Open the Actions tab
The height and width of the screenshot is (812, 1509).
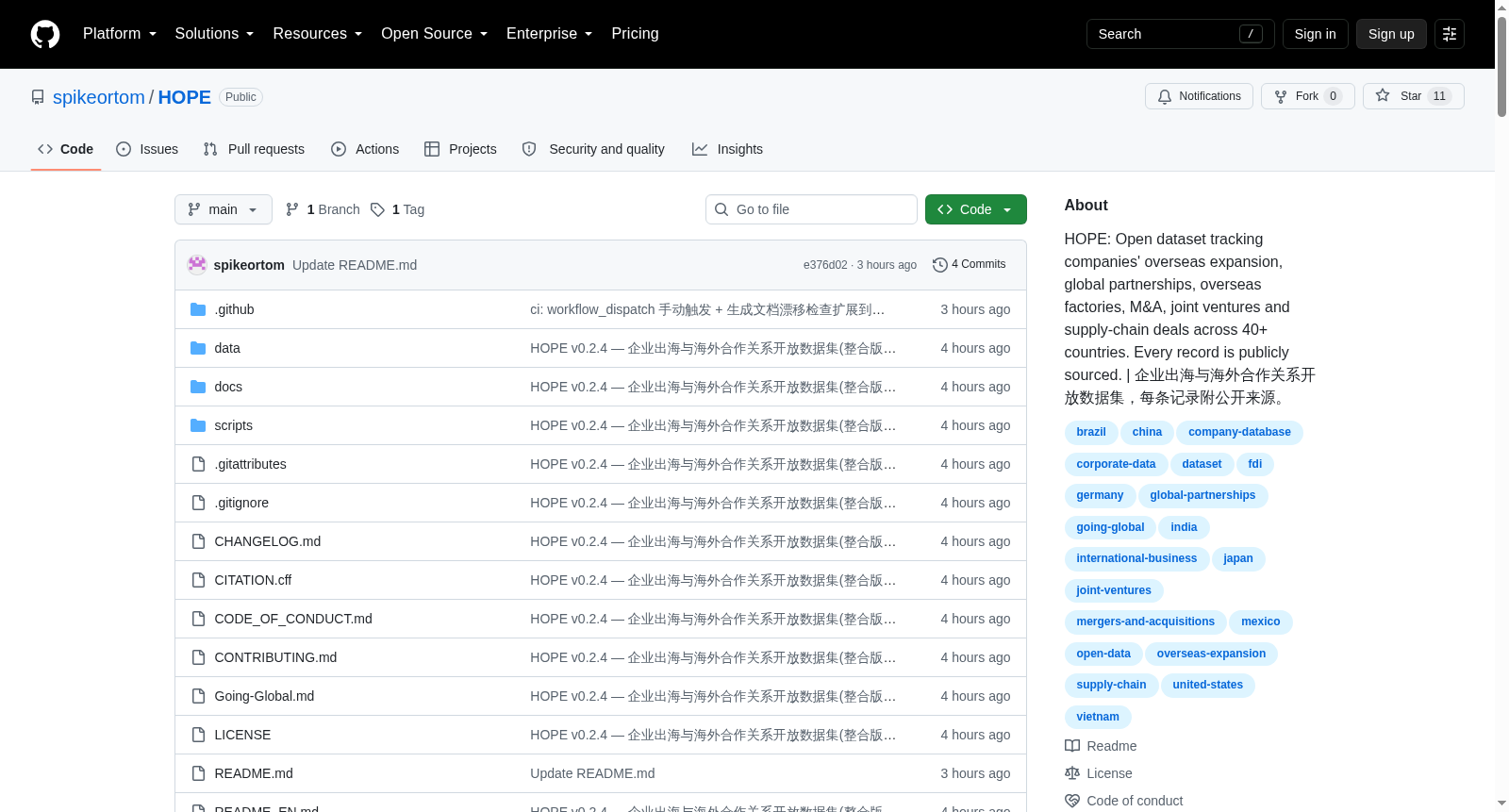pos(365,149)
